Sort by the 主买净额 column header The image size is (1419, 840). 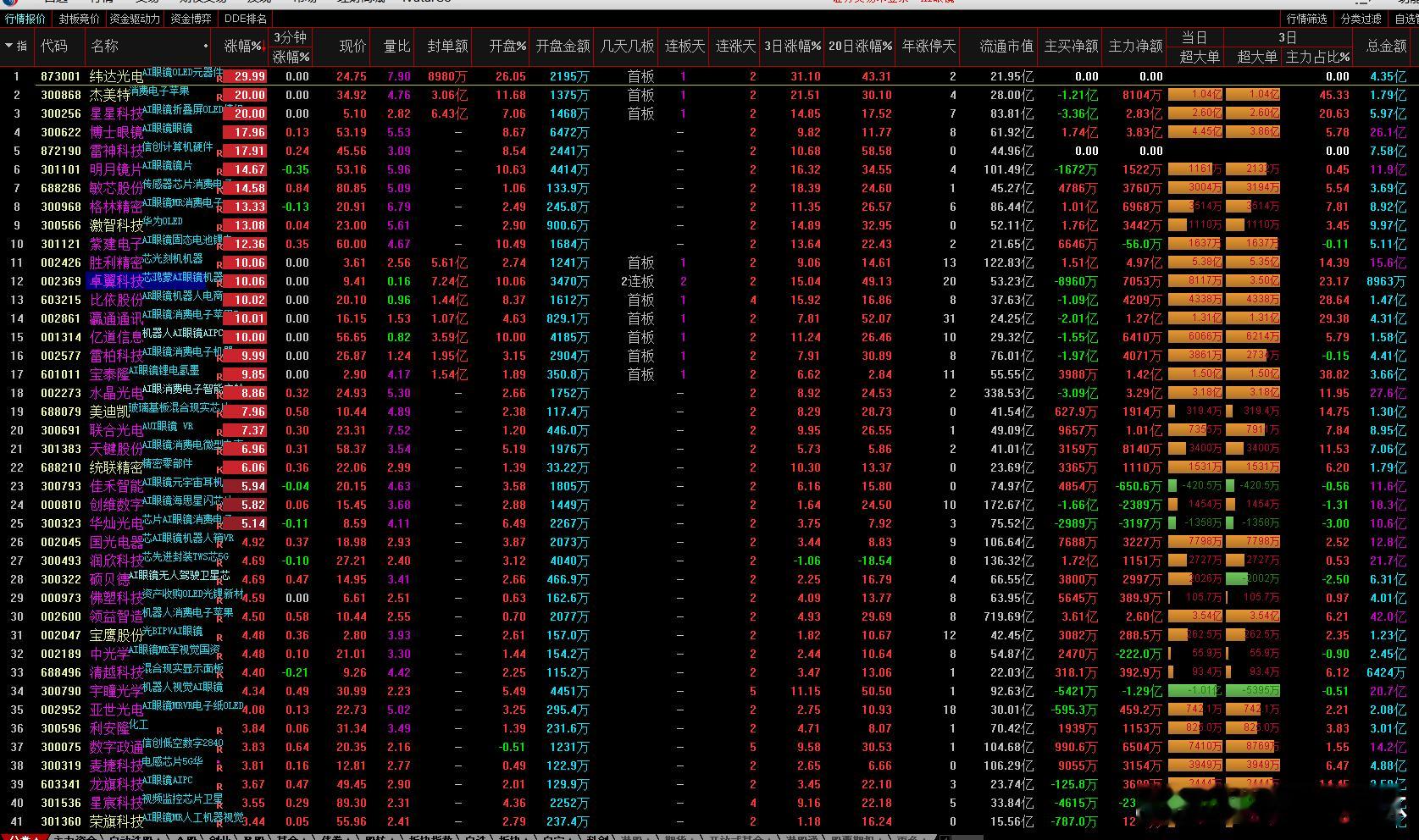(x=1071, y=46)
